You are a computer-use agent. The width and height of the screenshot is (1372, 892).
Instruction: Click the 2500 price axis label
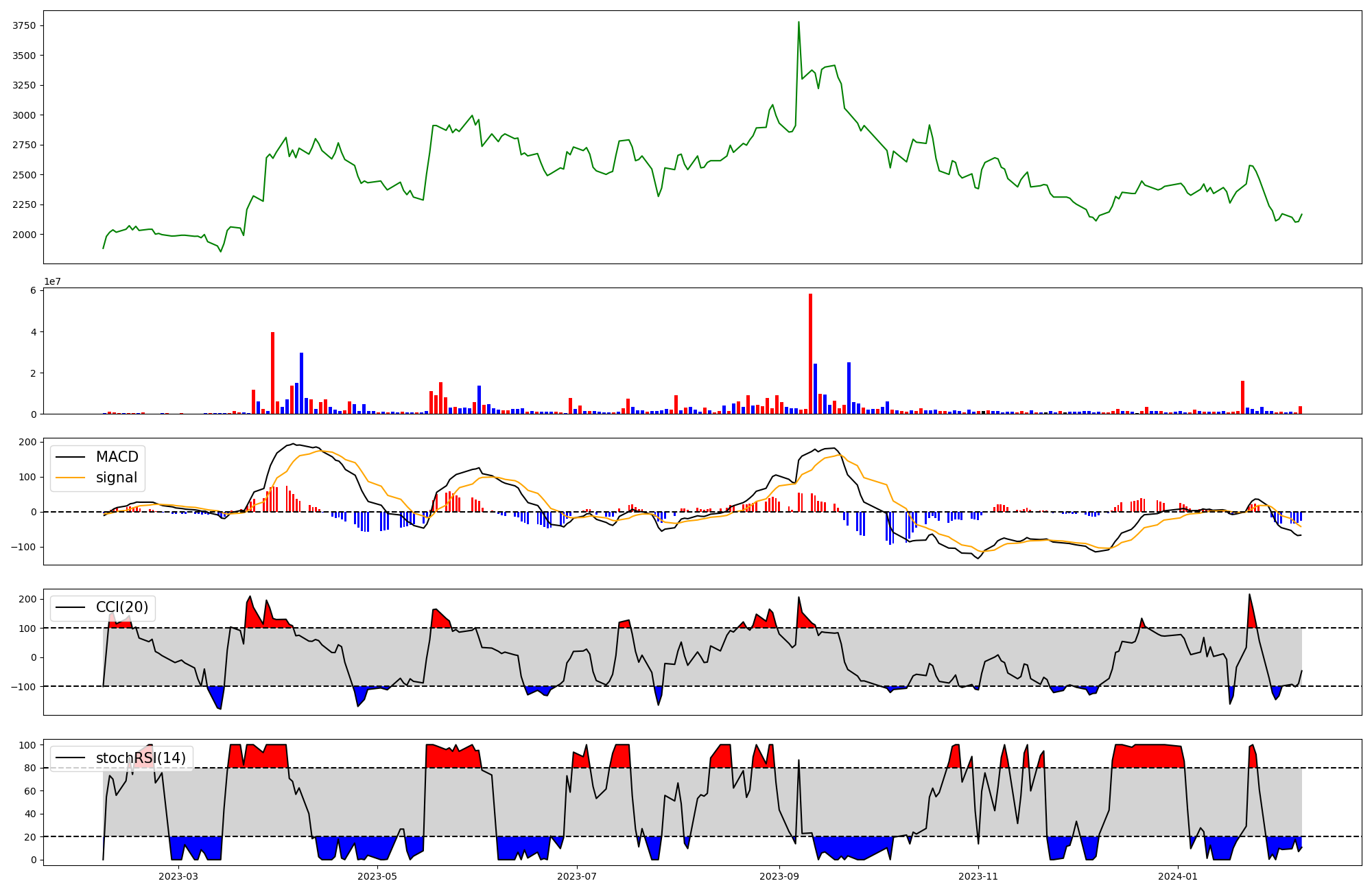click(x=24, y=175)
